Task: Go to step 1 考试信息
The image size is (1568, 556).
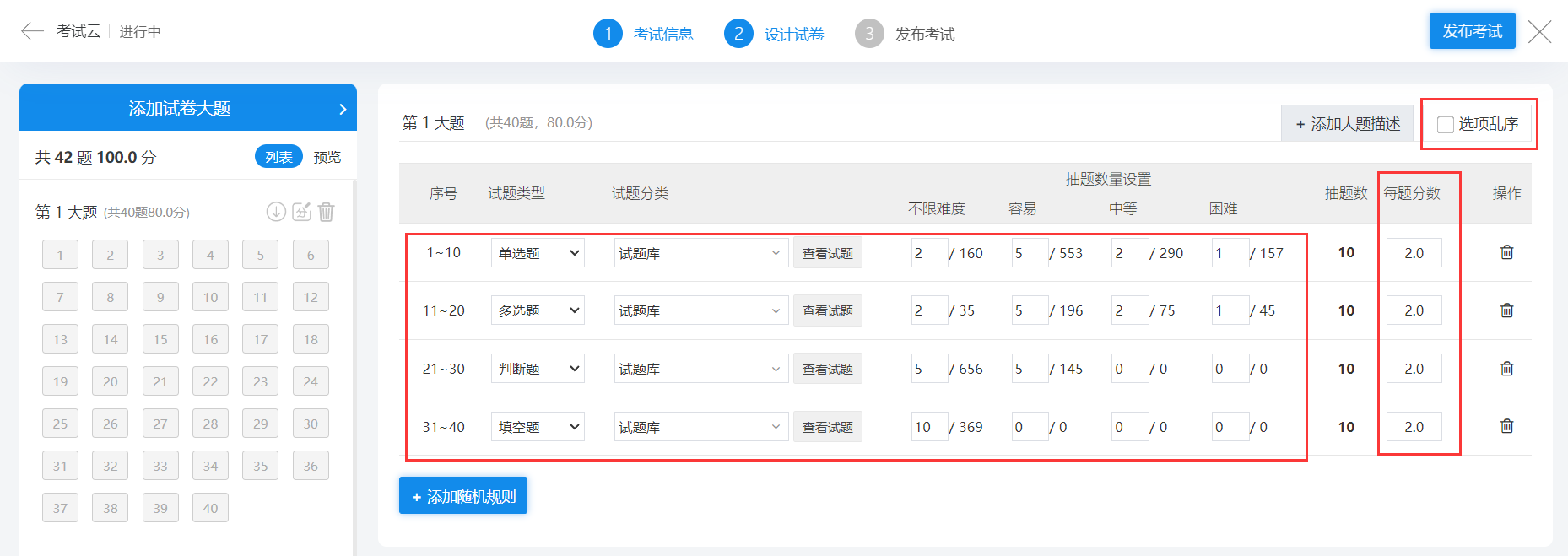Action: [x=643, y=34]
